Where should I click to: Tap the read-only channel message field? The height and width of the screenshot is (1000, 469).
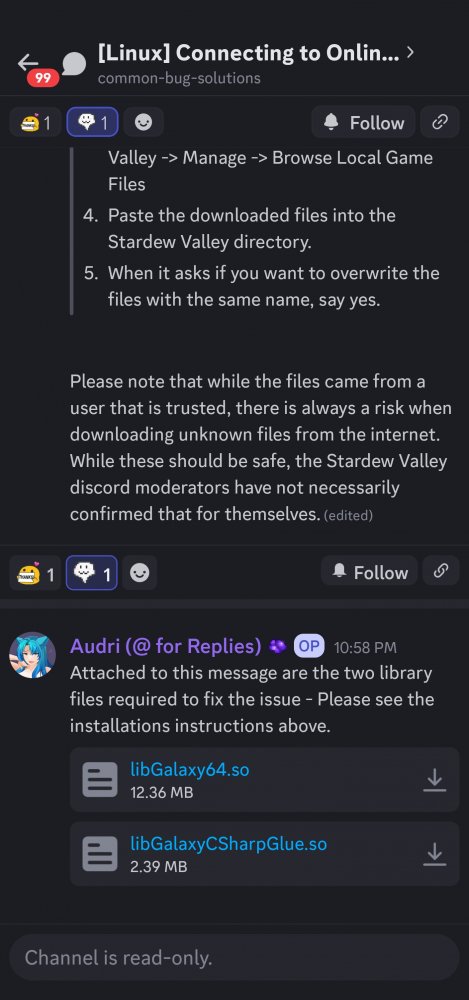click(234, 957)
